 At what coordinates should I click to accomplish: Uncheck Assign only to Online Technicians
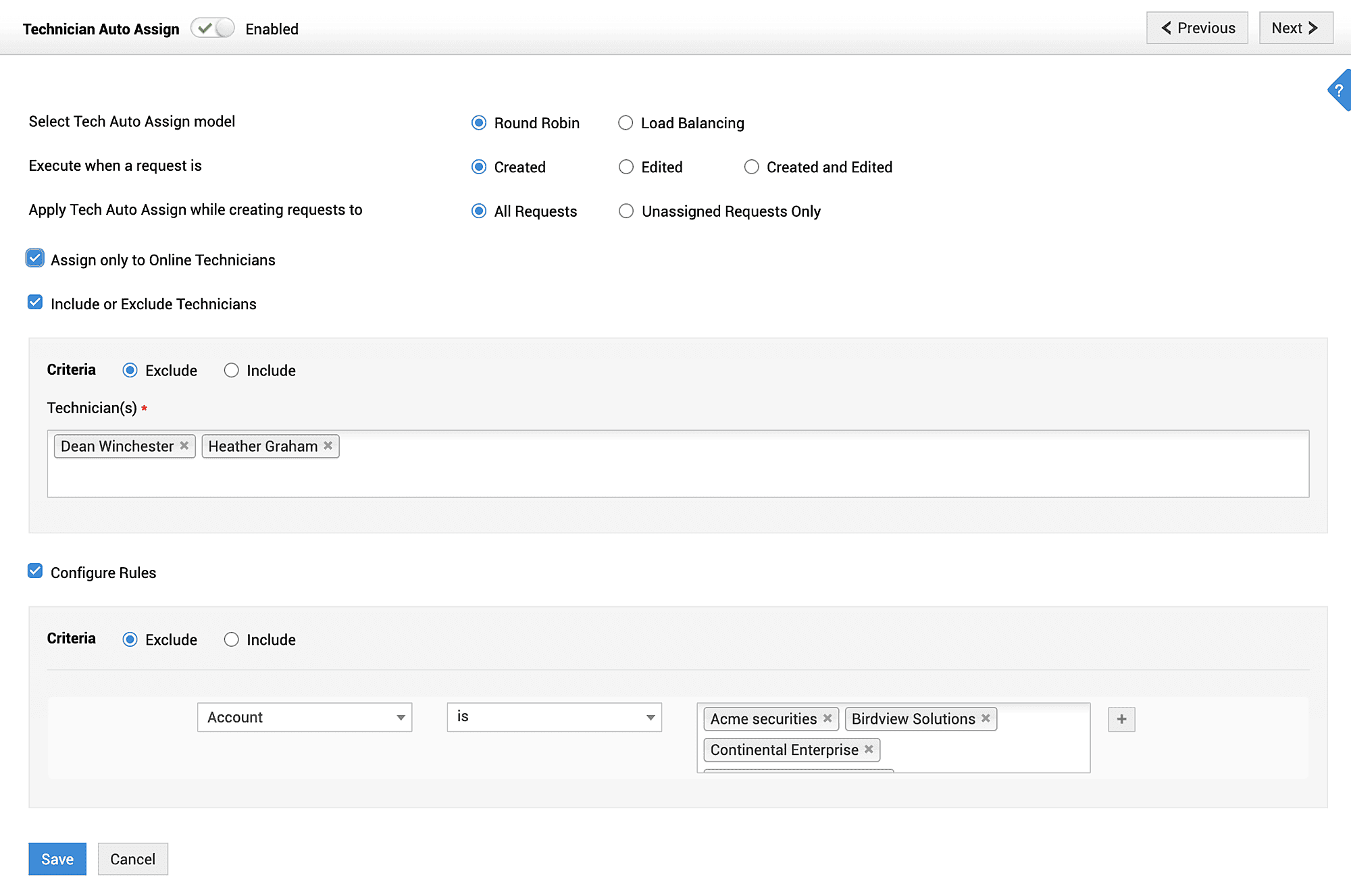click(x=34, y=258)
